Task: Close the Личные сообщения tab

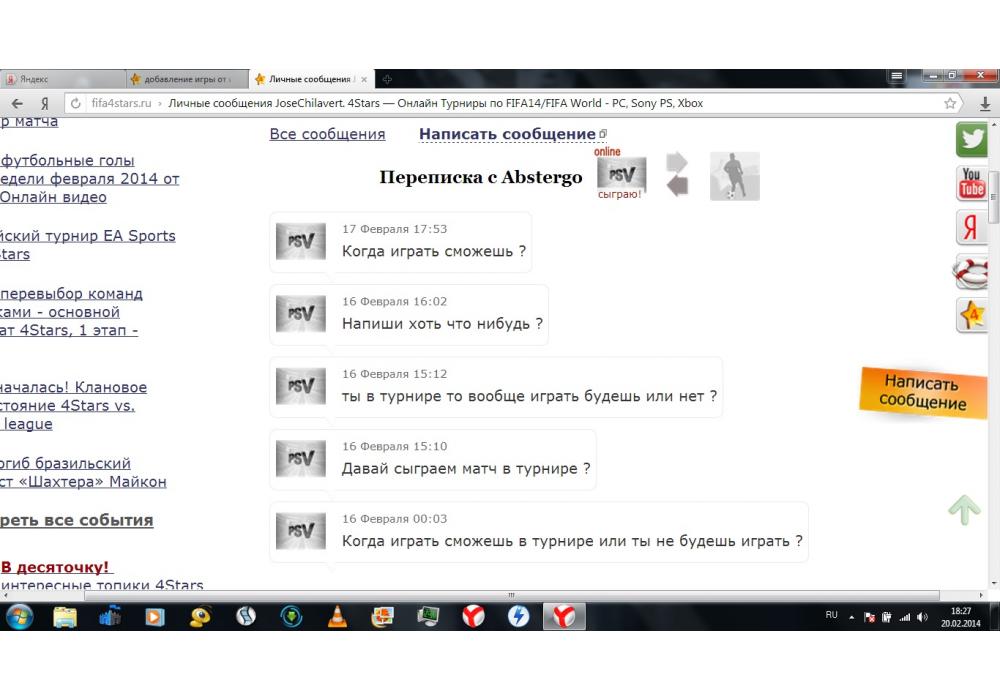Action: pos(364,80)
